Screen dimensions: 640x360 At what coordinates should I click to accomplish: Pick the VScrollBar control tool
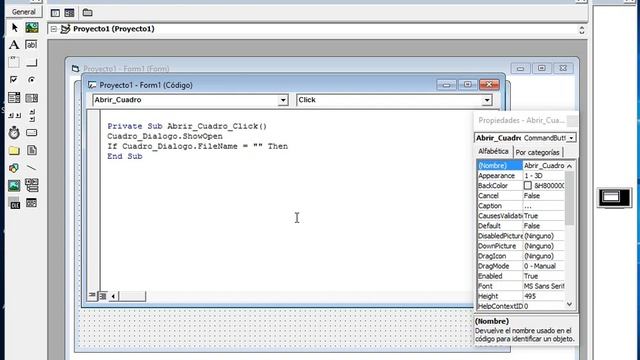tap(32, 115)
